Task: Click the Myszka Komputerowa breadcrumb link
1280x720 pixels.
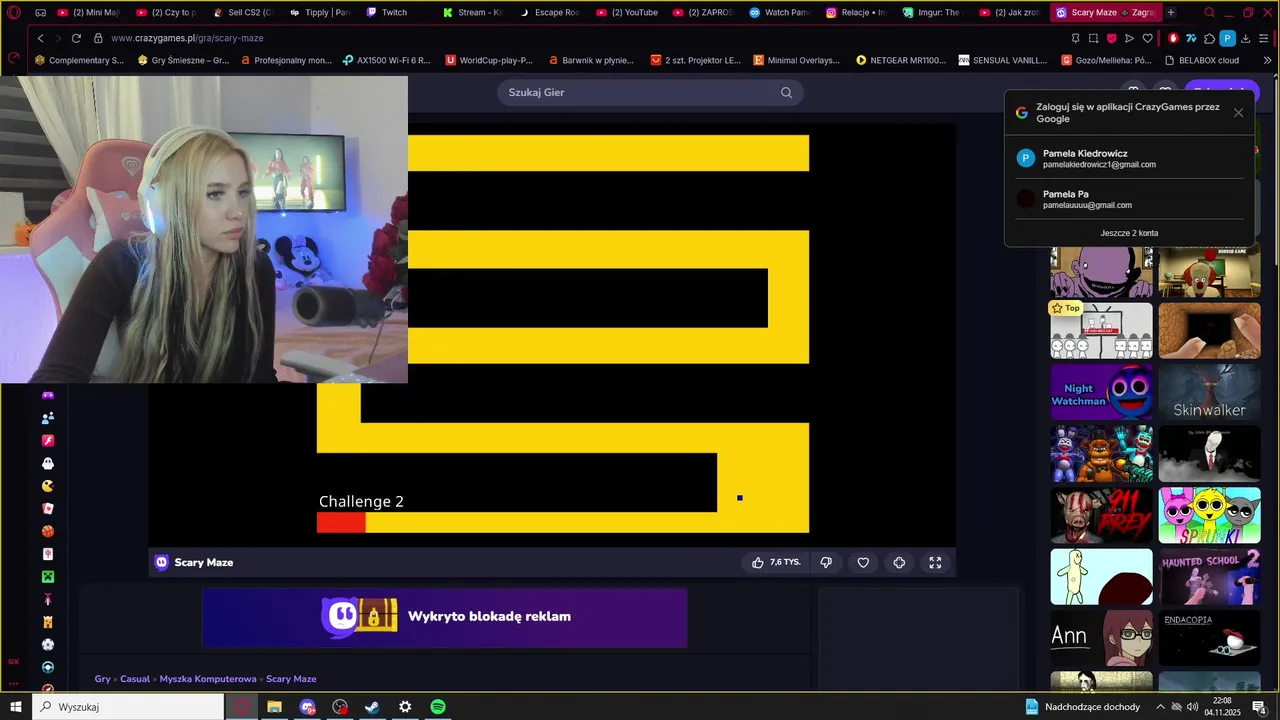Action: point(208,679)
